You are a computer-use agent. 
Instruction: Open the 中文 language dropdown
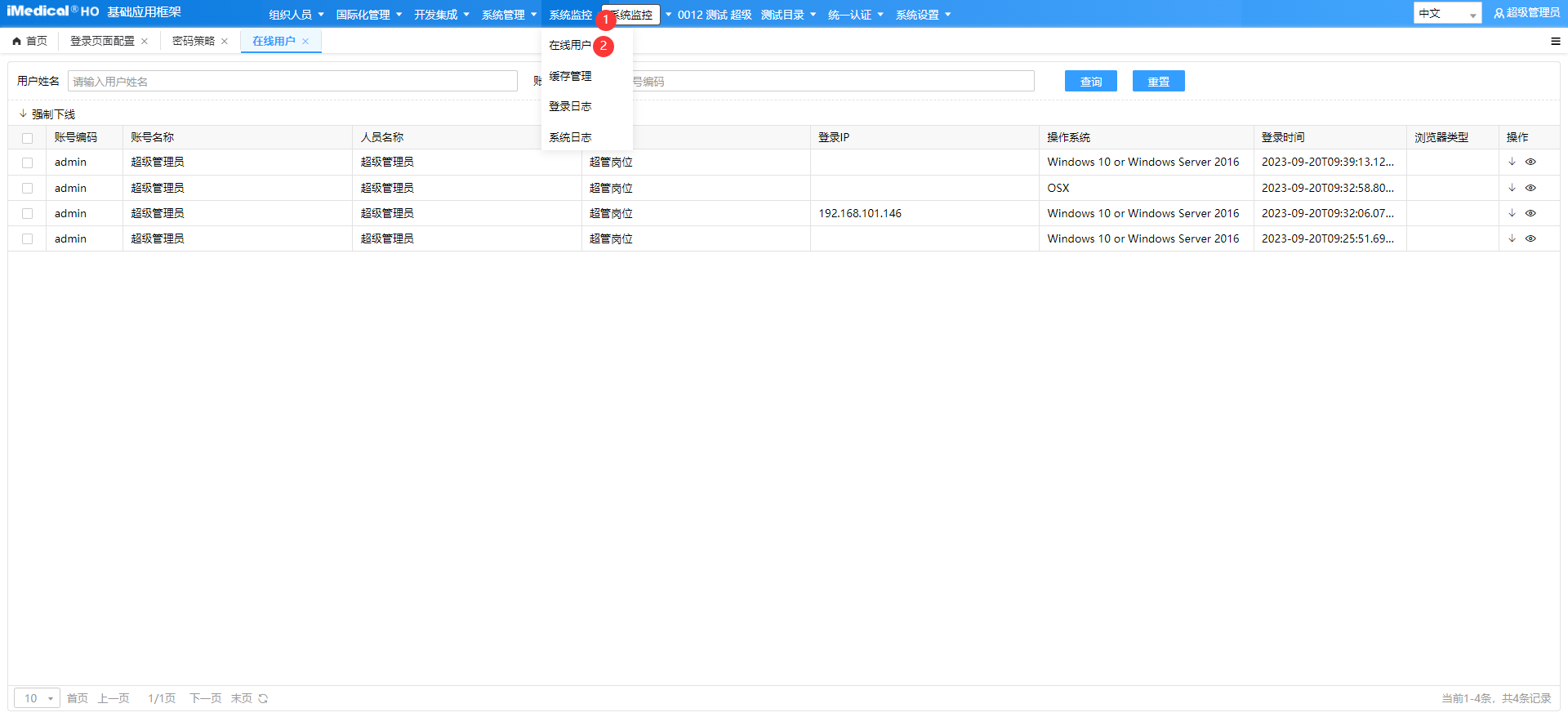(x=1447, y=13)
